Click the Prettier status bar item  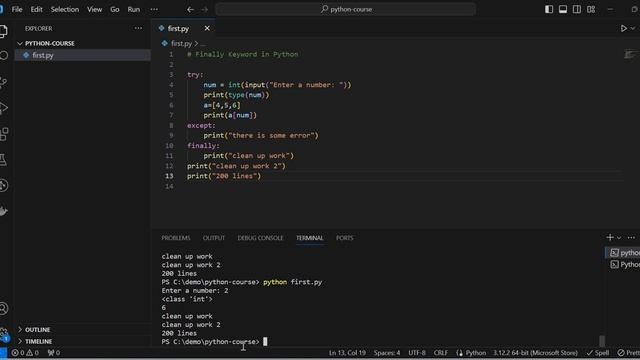click(629, 353)
